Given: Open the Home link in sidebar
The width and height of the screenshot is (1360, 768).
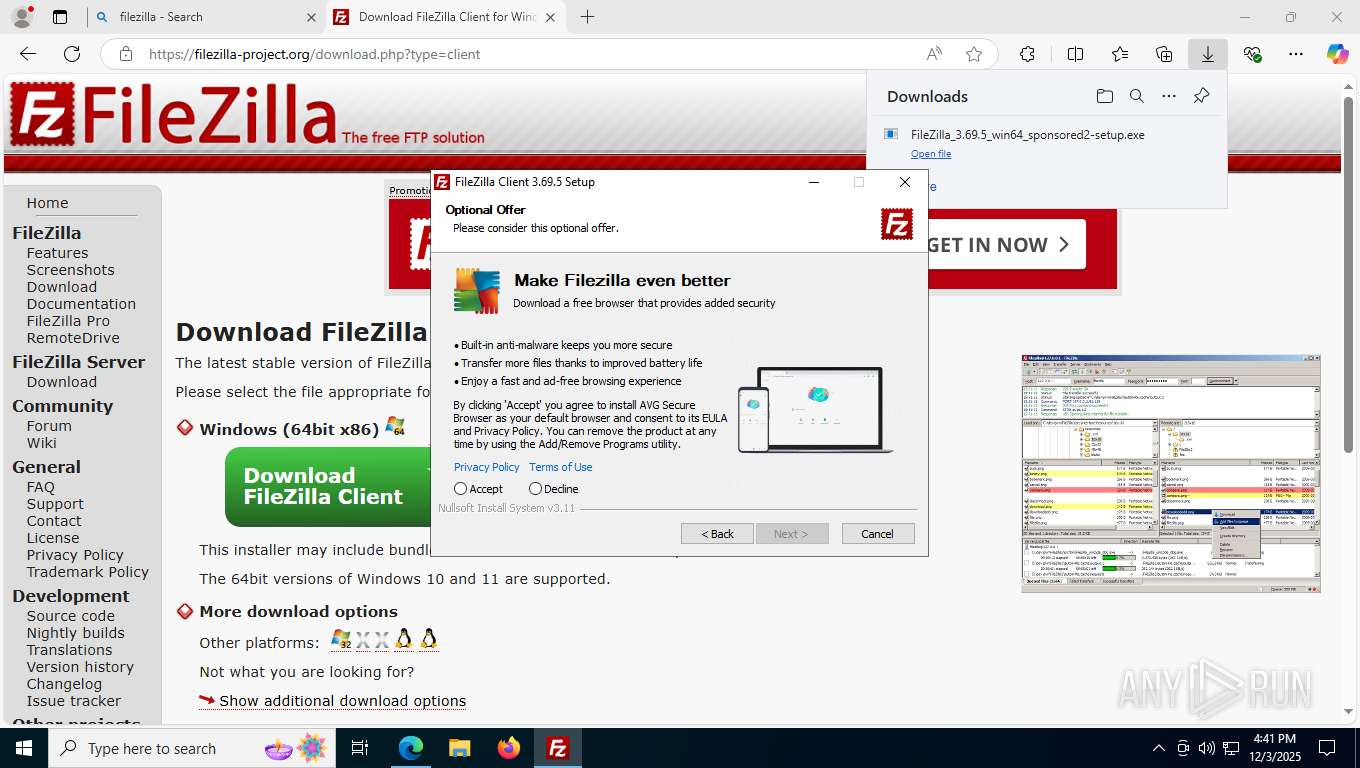Looking at the screenshot, I should coord(47,203).
